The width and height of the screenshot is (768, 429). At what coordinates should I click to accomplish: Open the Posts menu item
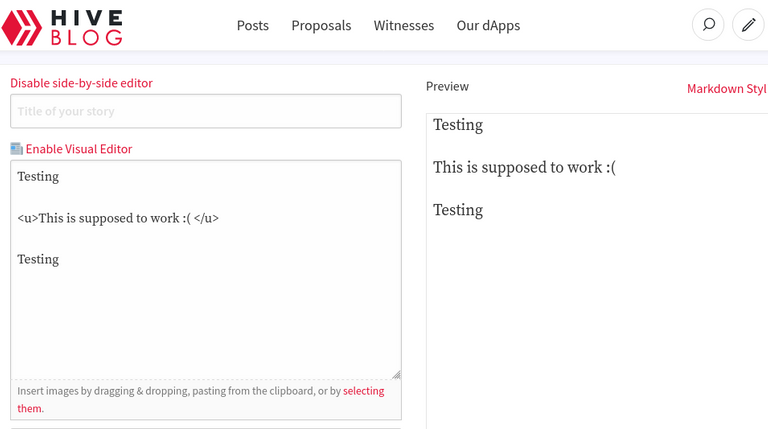pos(253,25)
